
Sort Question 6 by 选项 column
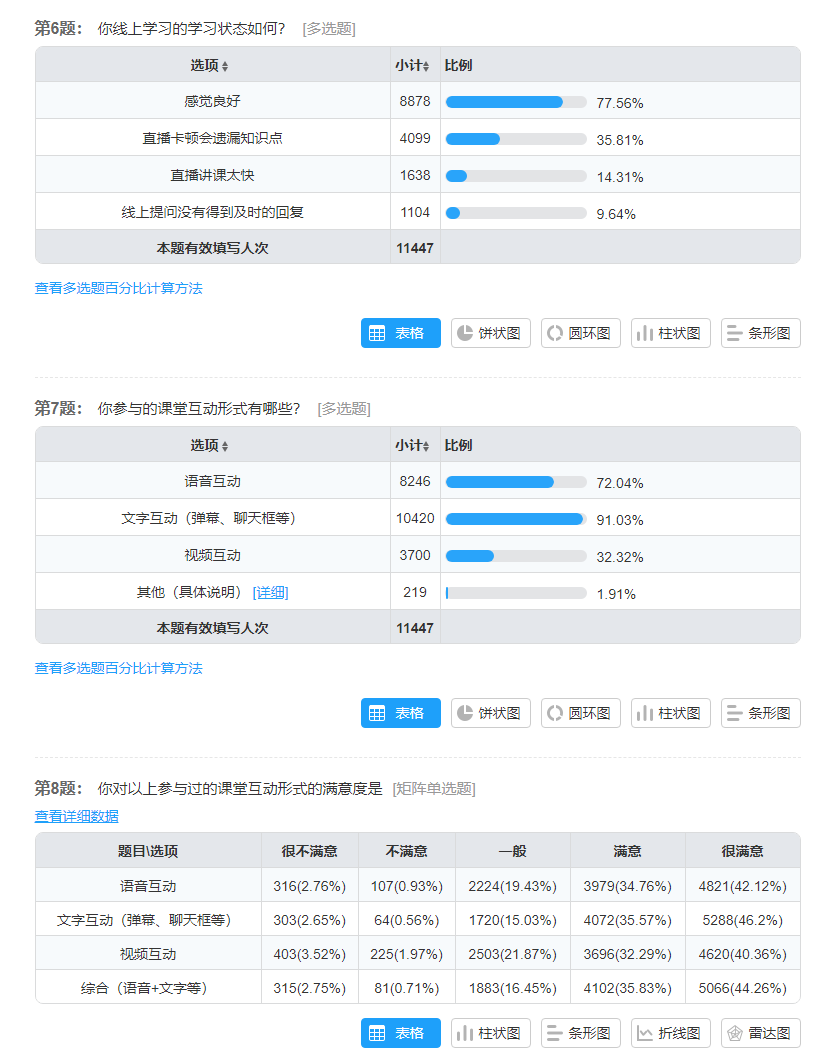pos(210,65)
